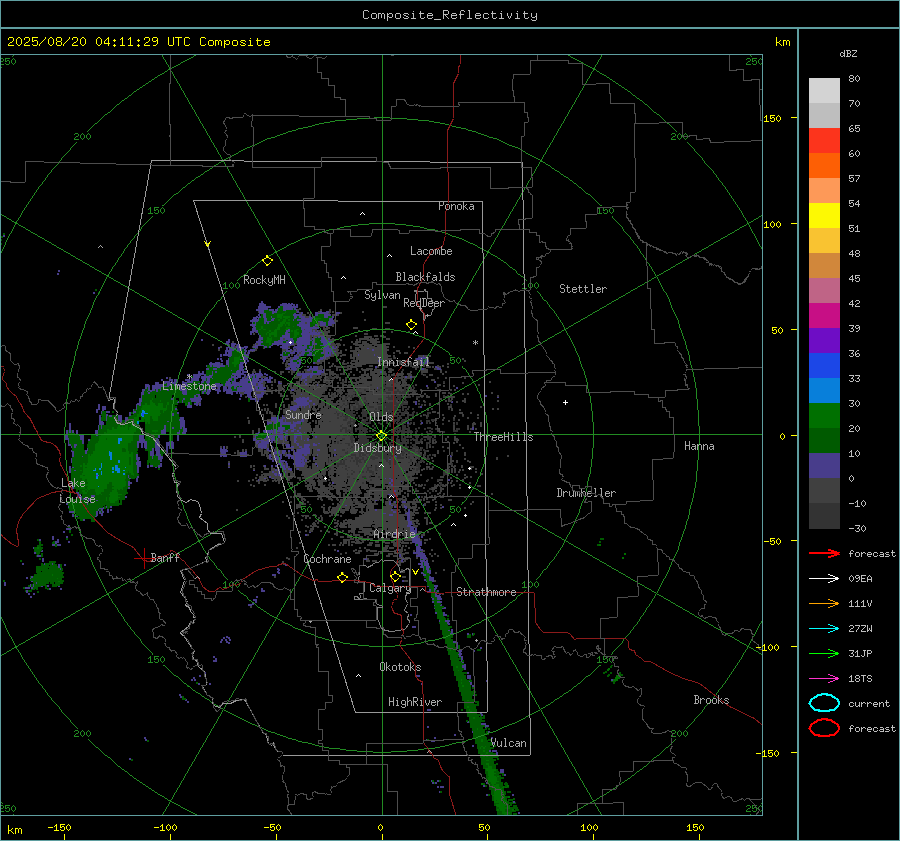Click the Vulcan city label
Image resolution: width=900 pixels, height=841 pixels.
(509, 743)
